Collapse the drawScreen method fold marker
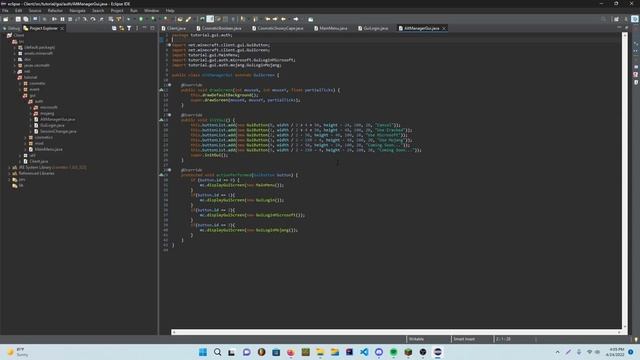Image resolution: width=640 pixels, height=360 pixels. click(x=169, y=85)
